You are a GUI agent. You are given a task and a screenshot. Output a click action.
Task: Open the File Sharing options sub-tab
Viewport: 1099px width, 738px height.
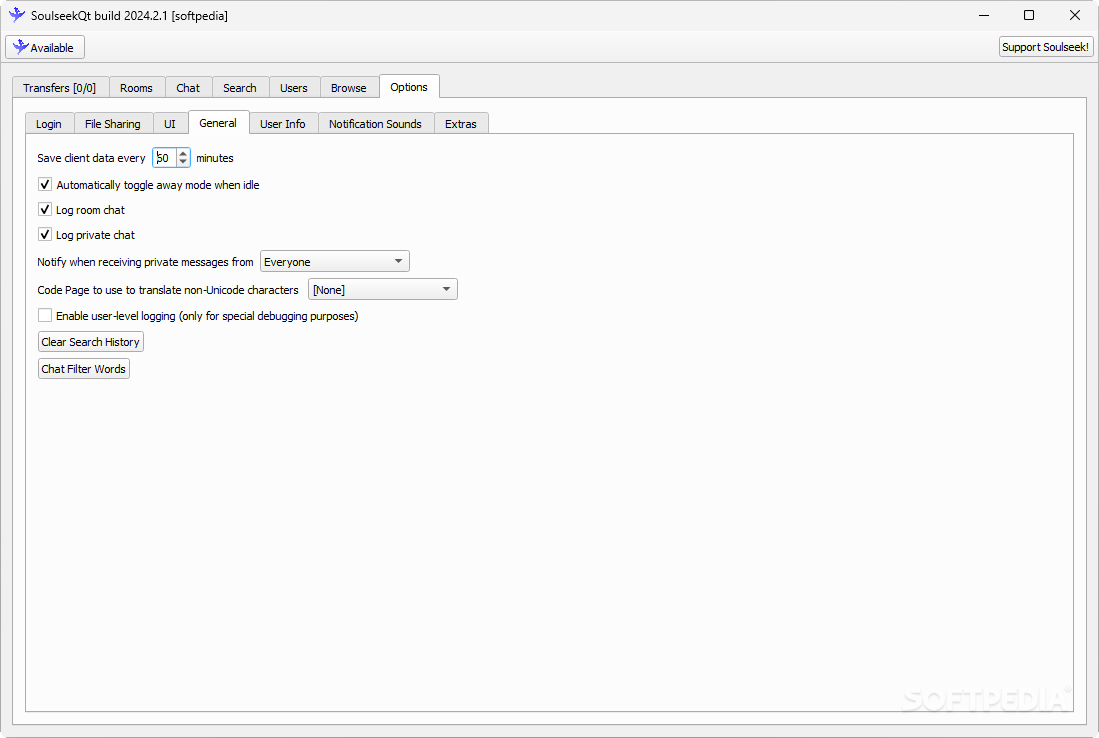pos(113,123)
